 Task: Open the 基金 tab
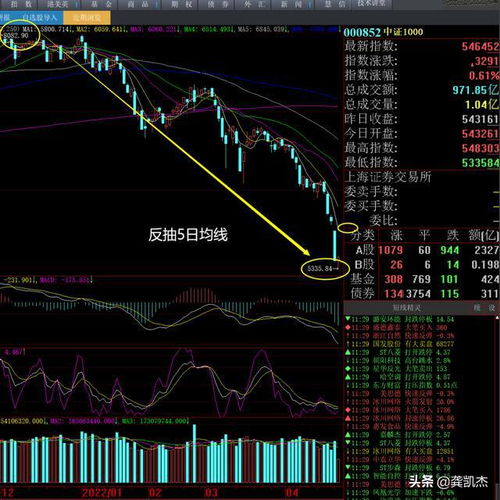pos(101,4)
